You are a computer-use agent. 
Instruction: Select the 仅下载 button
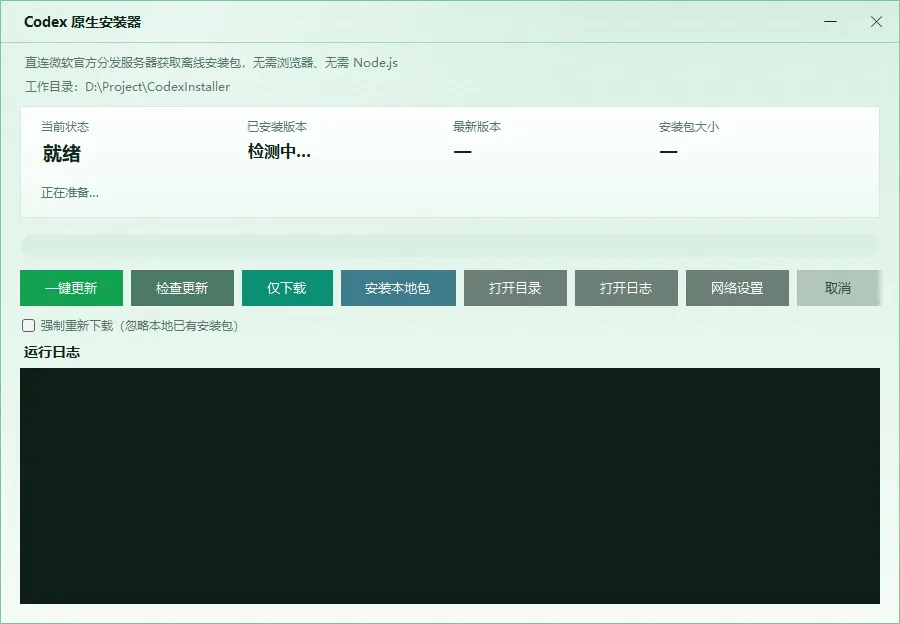point(287,288)
